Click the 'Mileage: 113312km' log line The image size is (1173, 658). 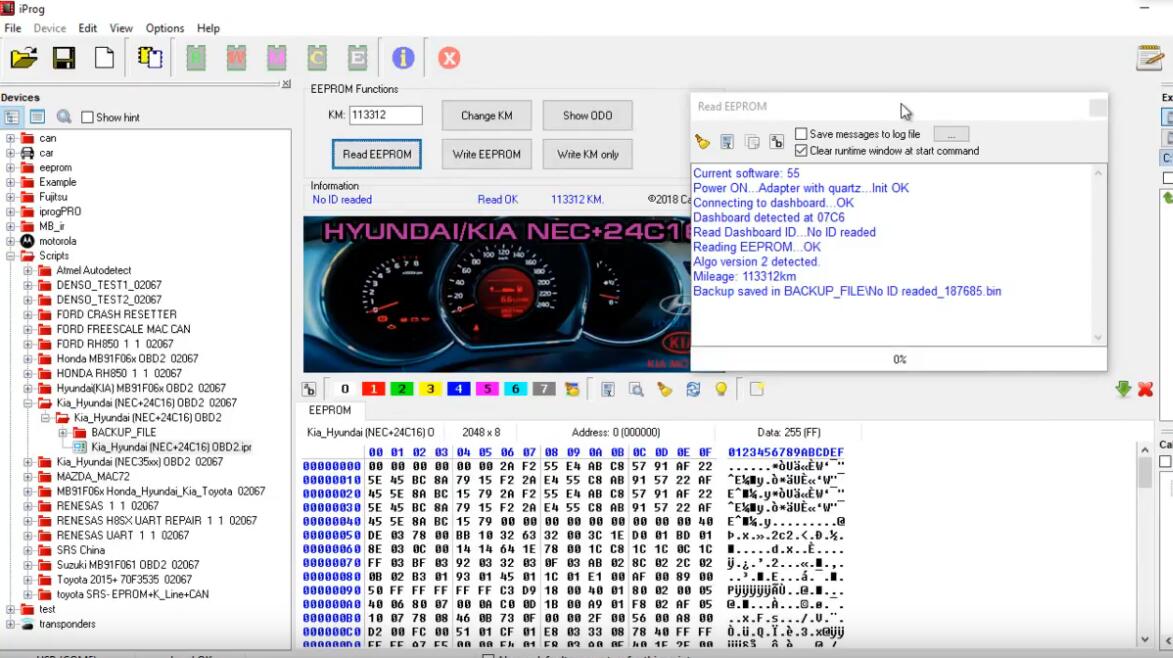744,277
